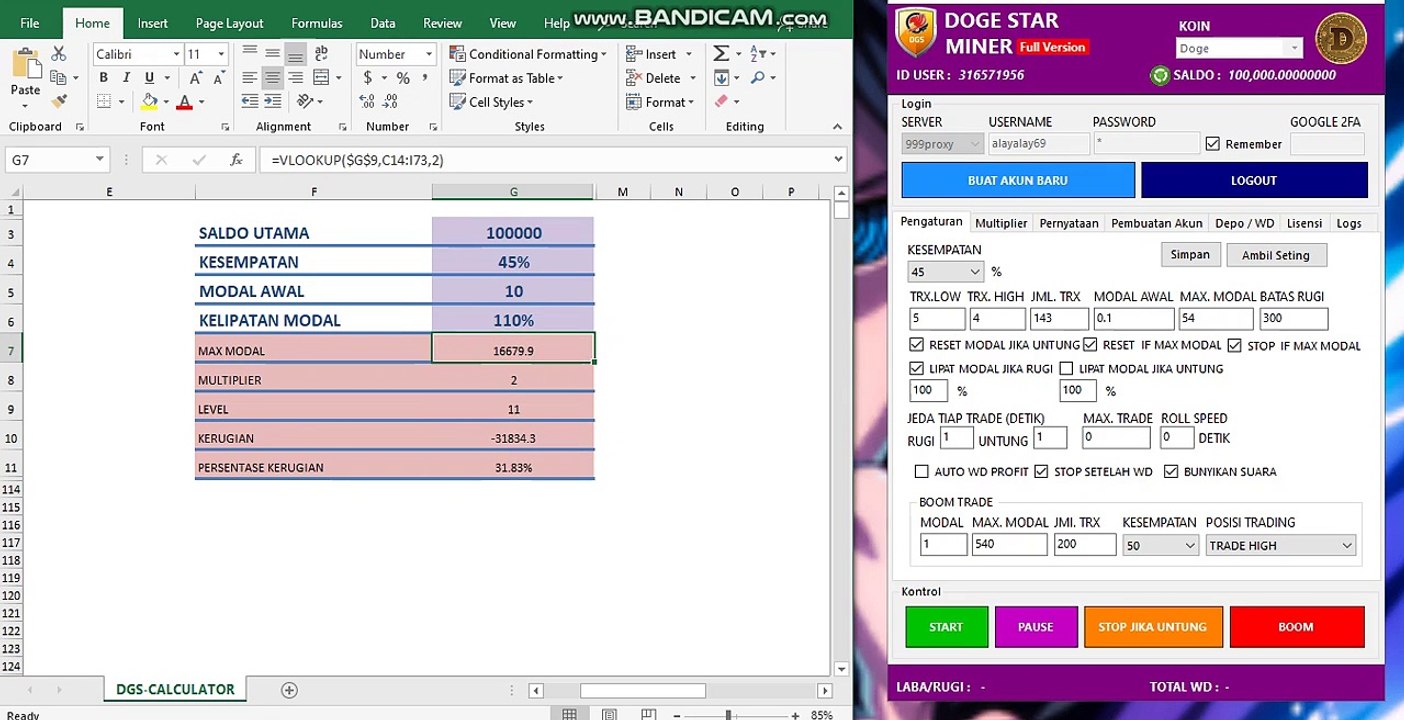Screen dimensions: 1404x720
Task: Click the Simpan button
Action: [x=1190, y=254]
